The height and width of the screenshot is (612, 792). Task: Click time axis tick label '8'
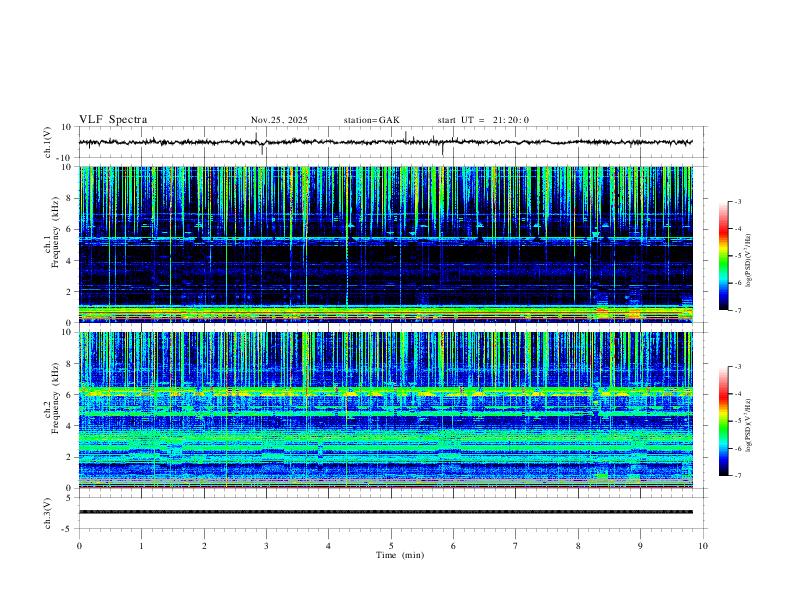tap(578, 546)
